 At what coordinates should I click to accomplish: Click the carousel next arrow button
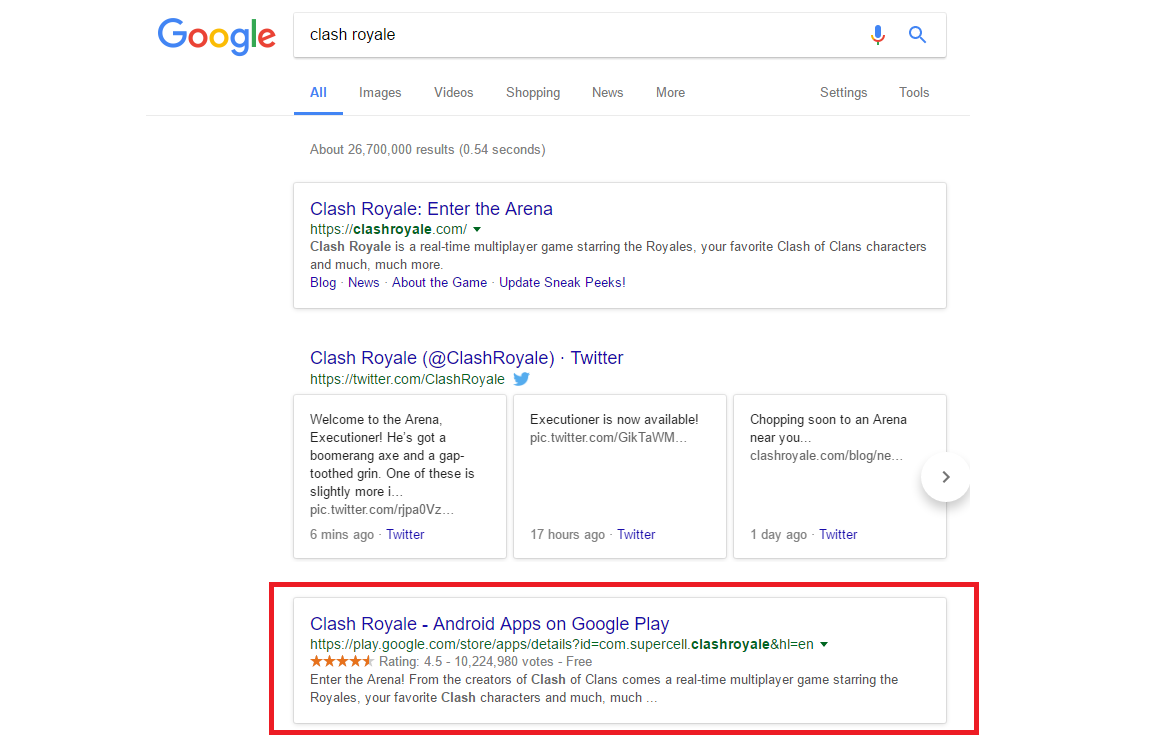pyautogui.click(x=945, y=477)
